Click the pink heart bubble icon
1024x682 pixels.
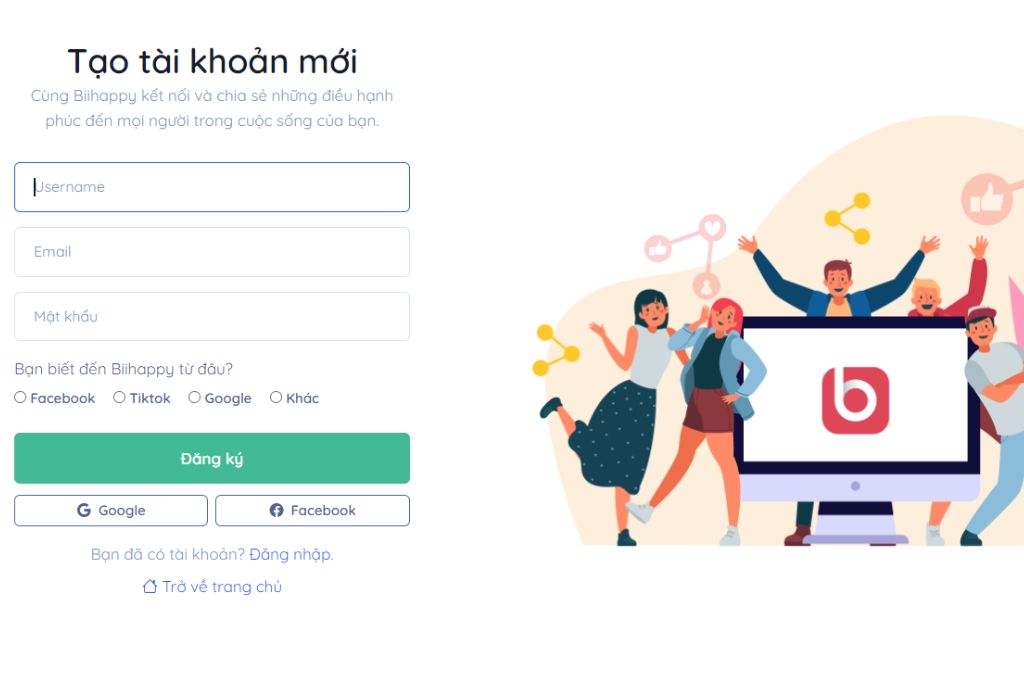712,228
